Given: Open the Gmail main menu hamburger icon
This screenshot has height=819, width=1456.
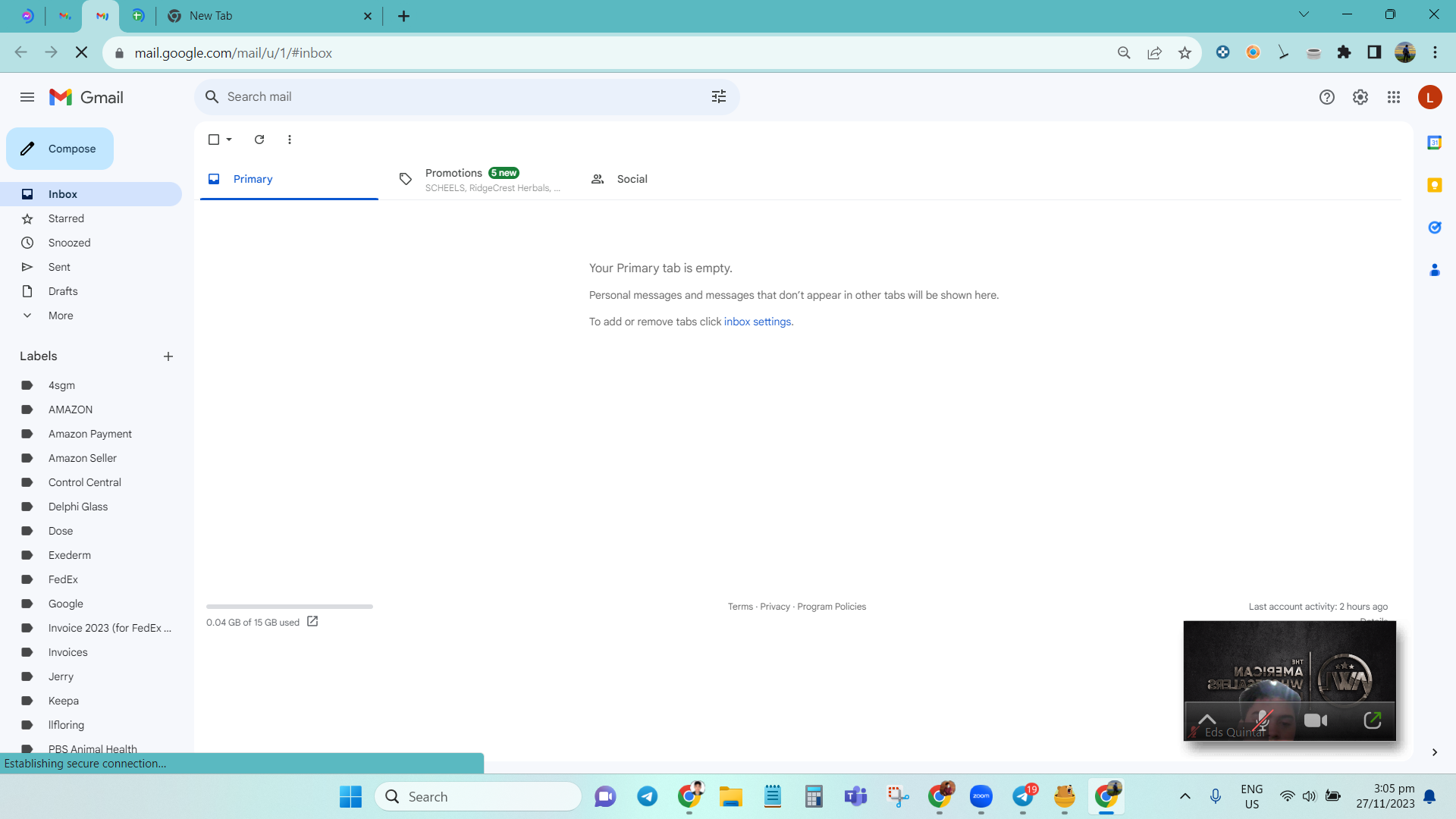Looking at the screenshot, I should (27, 97).
